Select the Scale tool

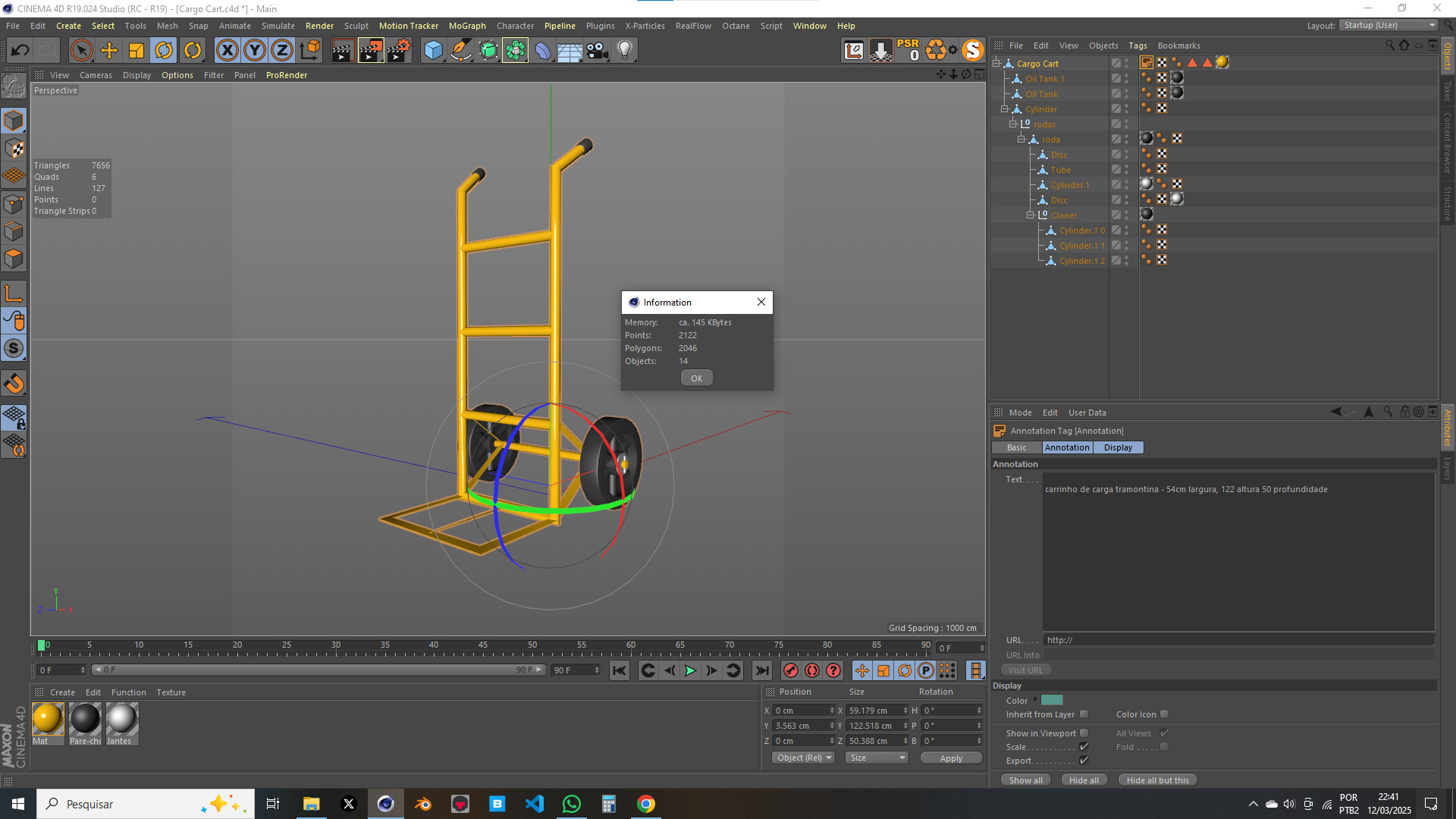click(136, 51)
